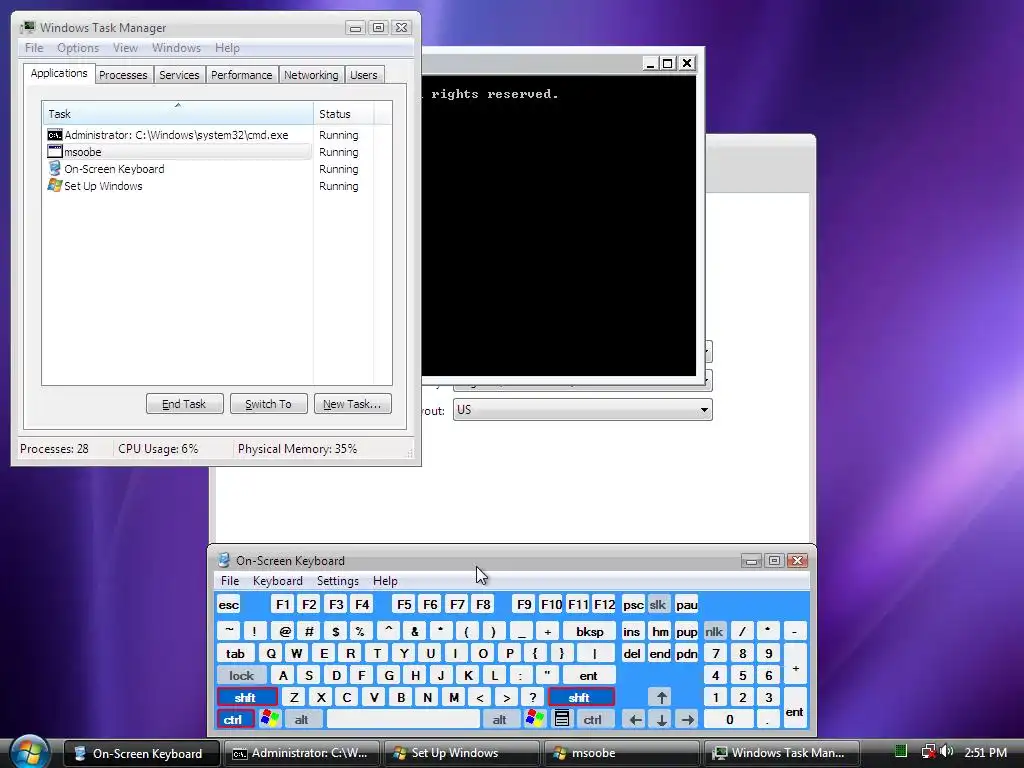Click the tab key on On-Screen Keyboard

[236, 654]
